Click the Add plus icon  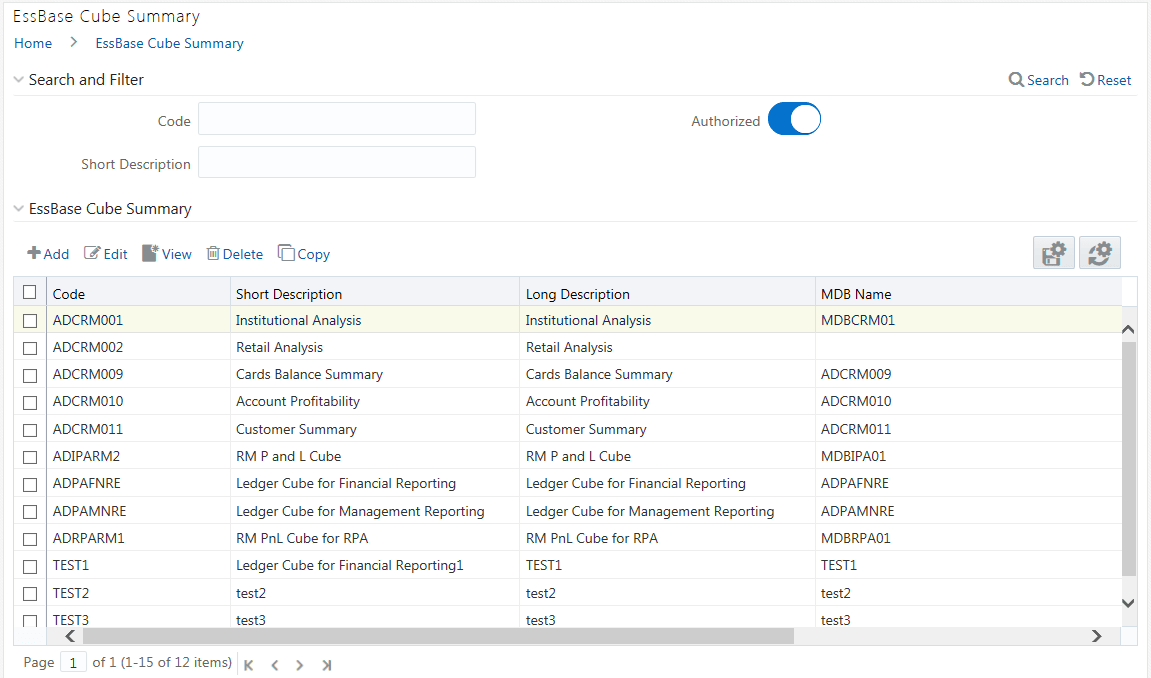[34, 254]
